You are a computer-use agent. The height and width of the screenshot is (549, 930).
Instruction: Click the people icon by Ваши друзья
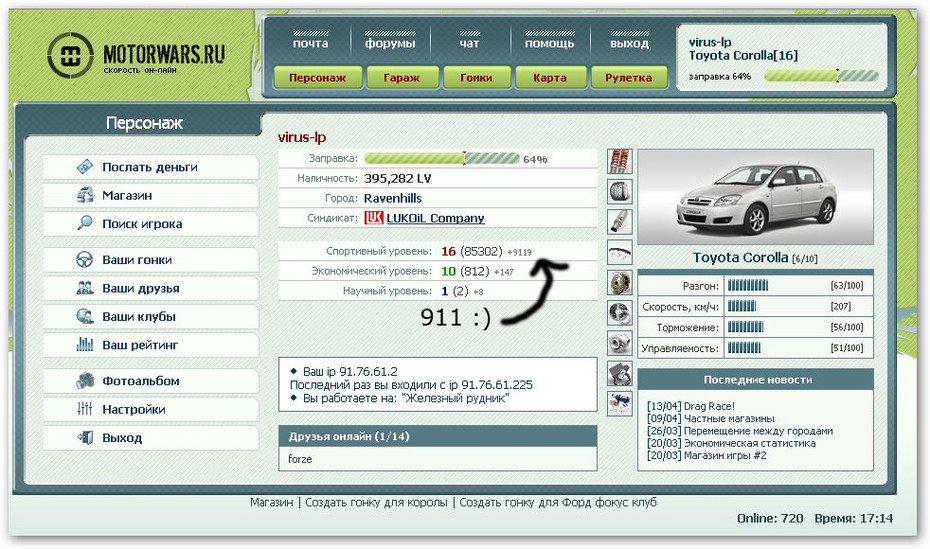pos(85,288)
